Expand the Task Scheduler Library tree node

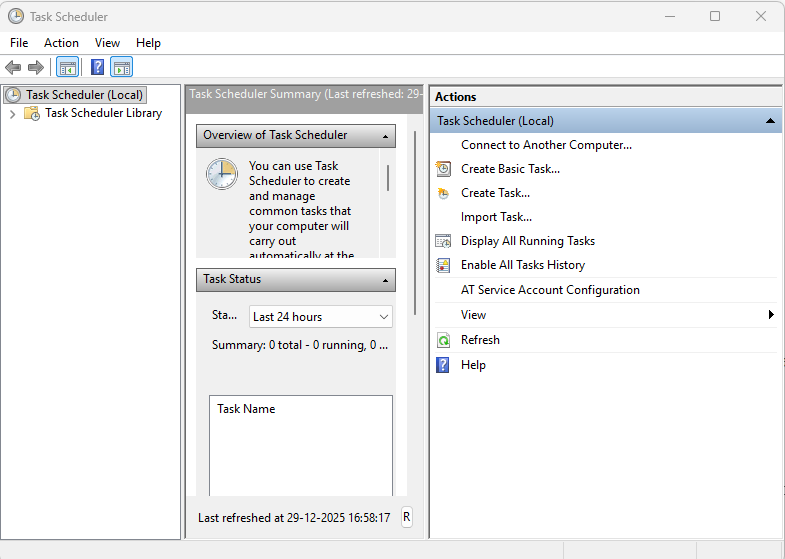tap(12, 114)
